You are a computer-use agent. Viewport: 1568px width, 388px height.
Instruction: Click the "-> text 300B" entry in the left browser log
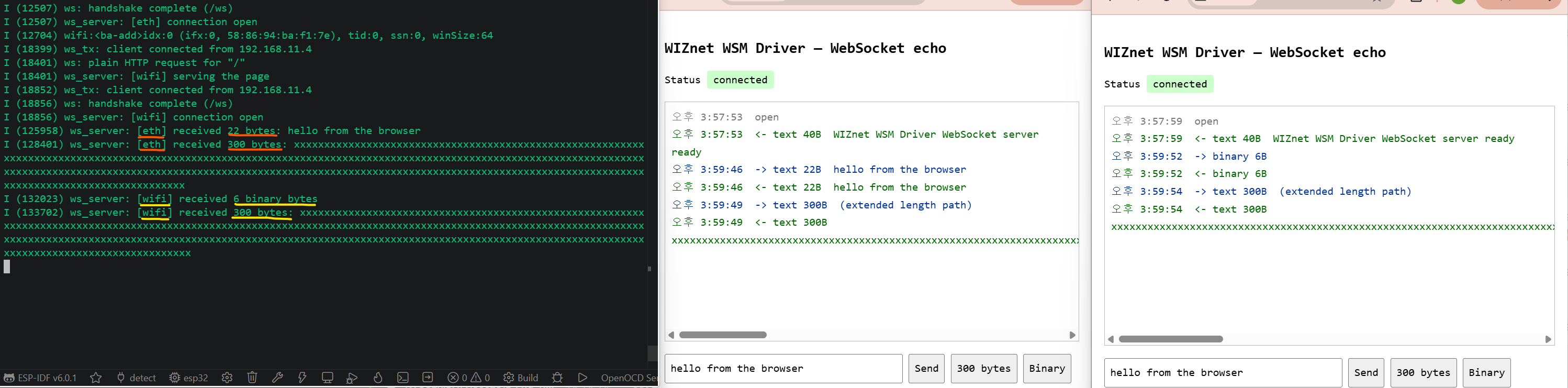point(822,205)
